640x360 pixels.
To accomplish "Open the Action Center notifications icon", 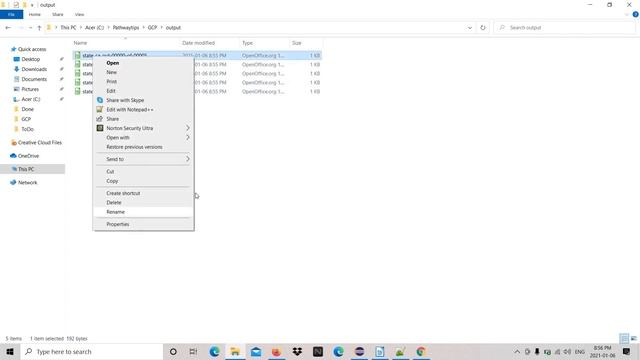I will 627,351.
